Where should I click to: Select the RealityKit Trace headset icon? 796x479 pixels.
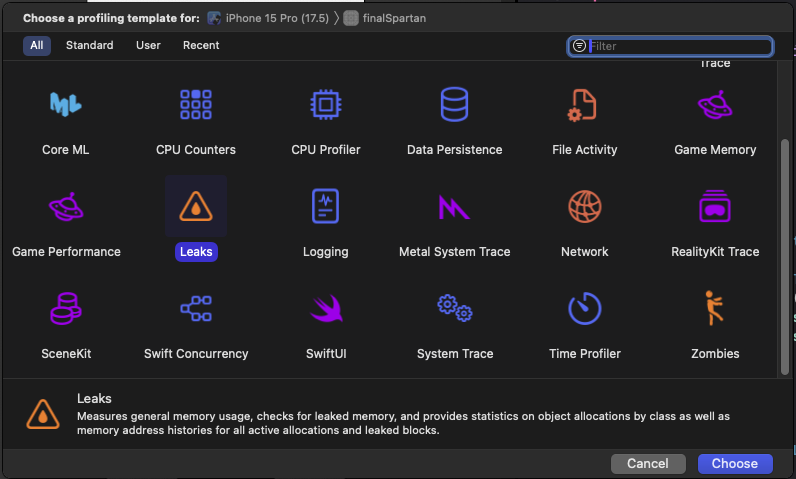[x=715, y=206]
